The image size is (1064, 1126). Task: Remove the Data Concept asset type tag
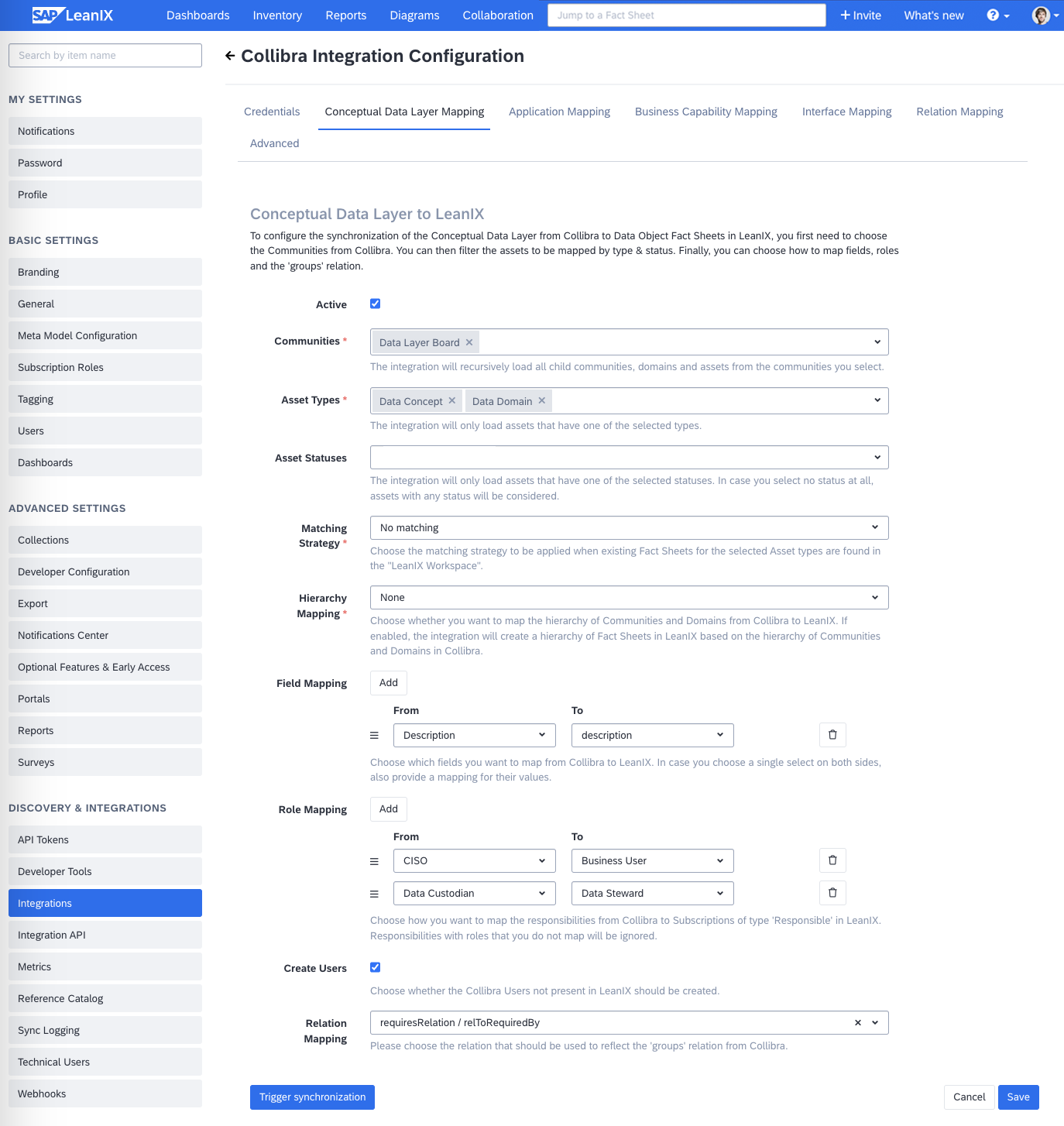pos(452,400)
